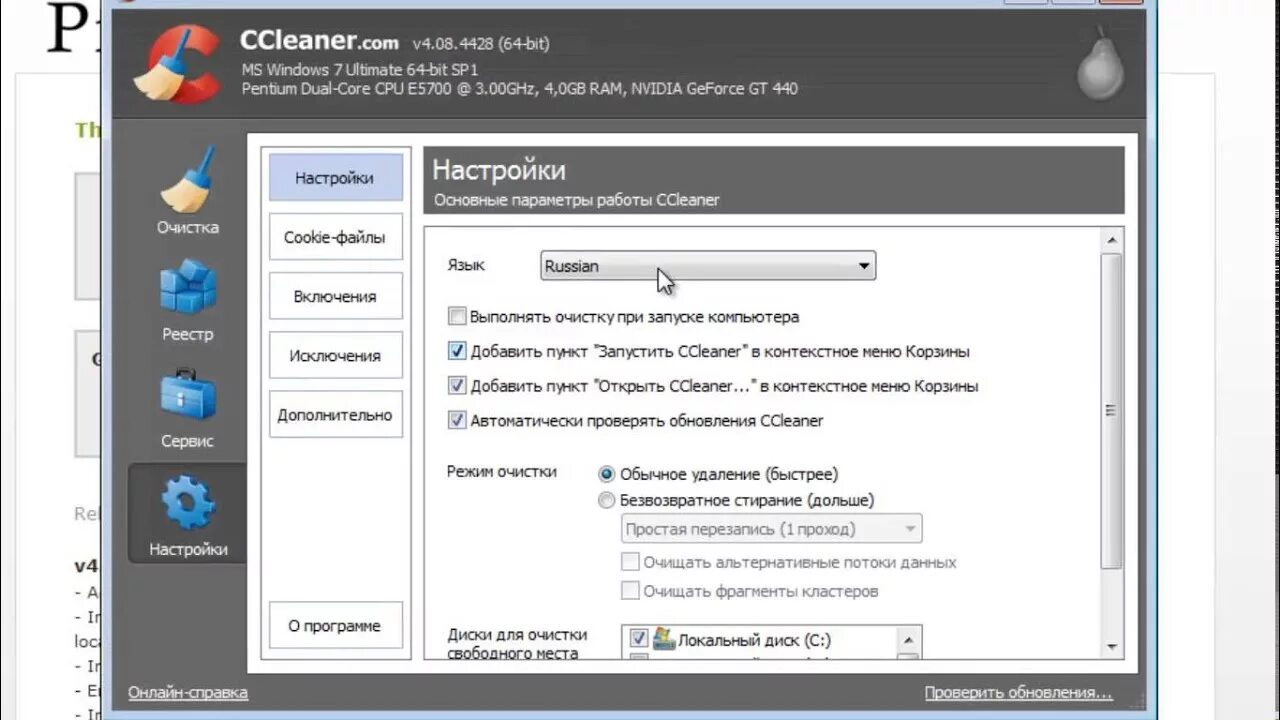Enable cleaning at computer startup checkbox

(x=457, y=317)
